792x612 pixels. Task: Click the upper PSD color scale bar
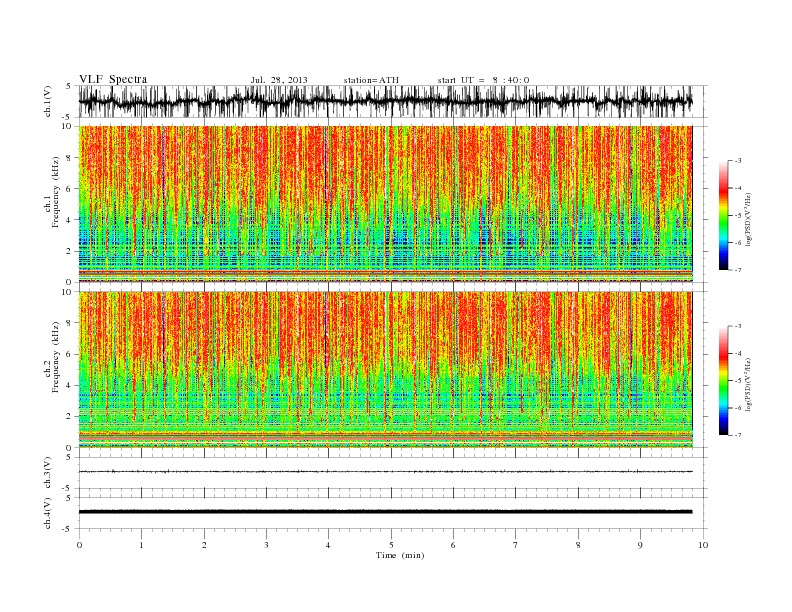[723, 216]
